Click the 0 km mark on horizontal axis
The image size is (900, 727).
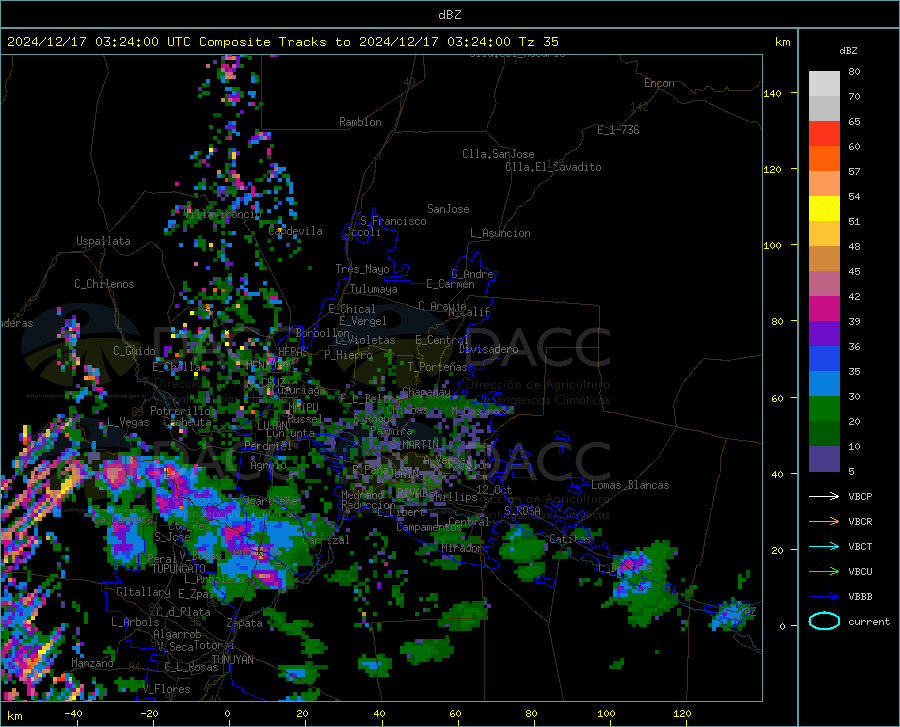pyautogui.click(x=228, y=713)
